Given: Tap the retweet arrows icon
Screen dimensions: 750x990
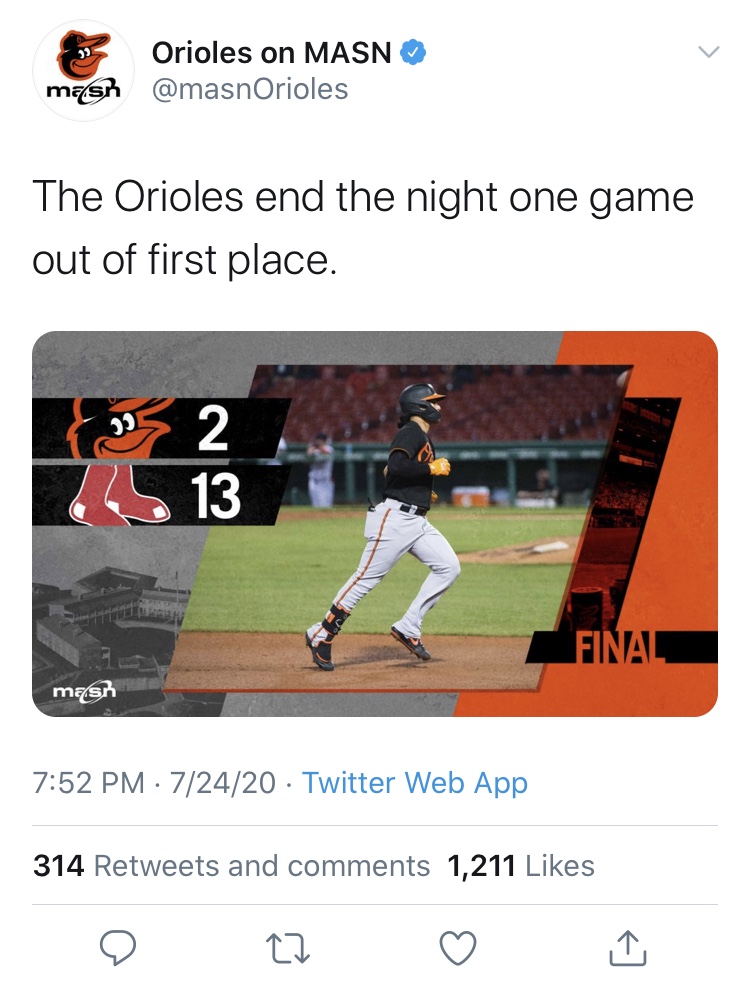Looking at the screenshot, I should coord(287,949).
